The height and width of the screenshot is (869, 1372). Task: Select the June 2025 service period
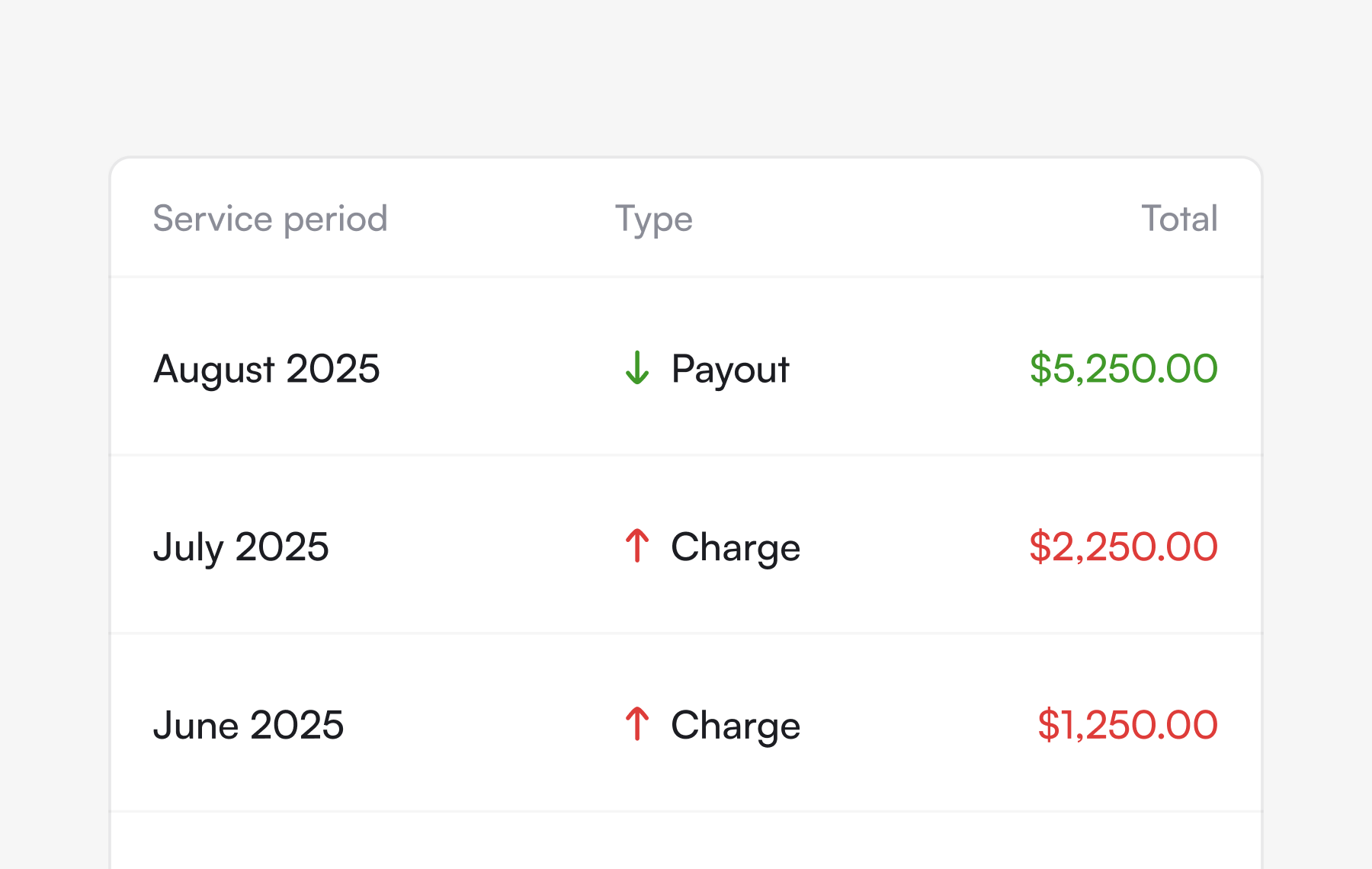248,725
